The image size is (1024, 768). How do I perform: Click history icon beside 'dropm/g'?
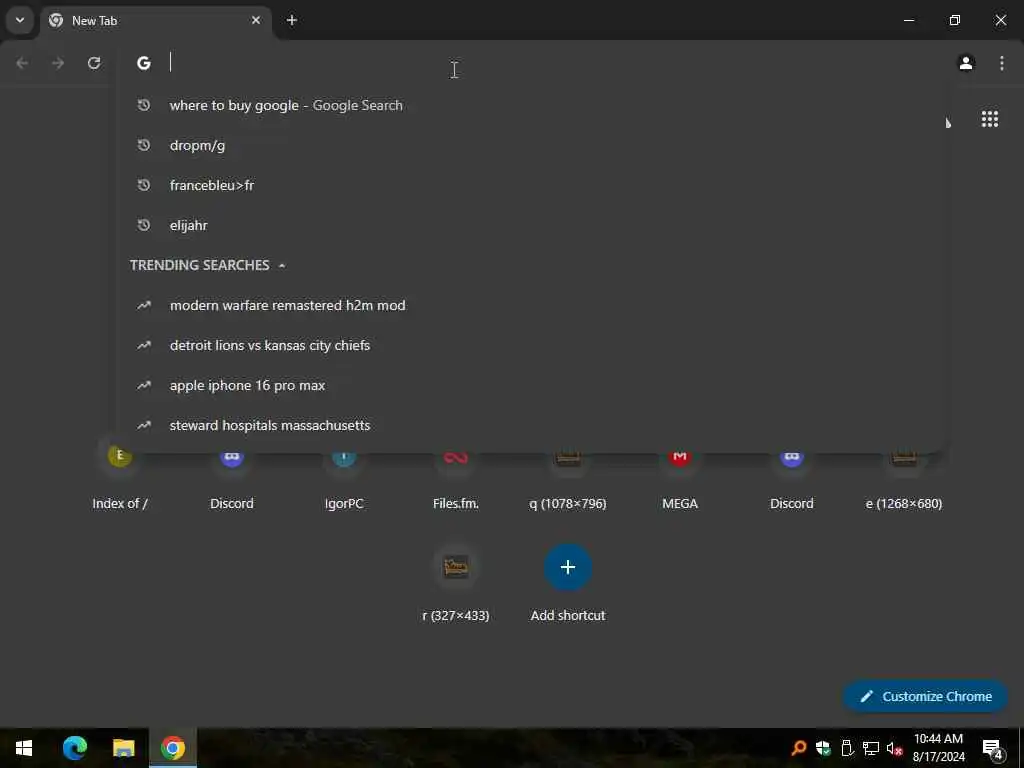[144, 145]
